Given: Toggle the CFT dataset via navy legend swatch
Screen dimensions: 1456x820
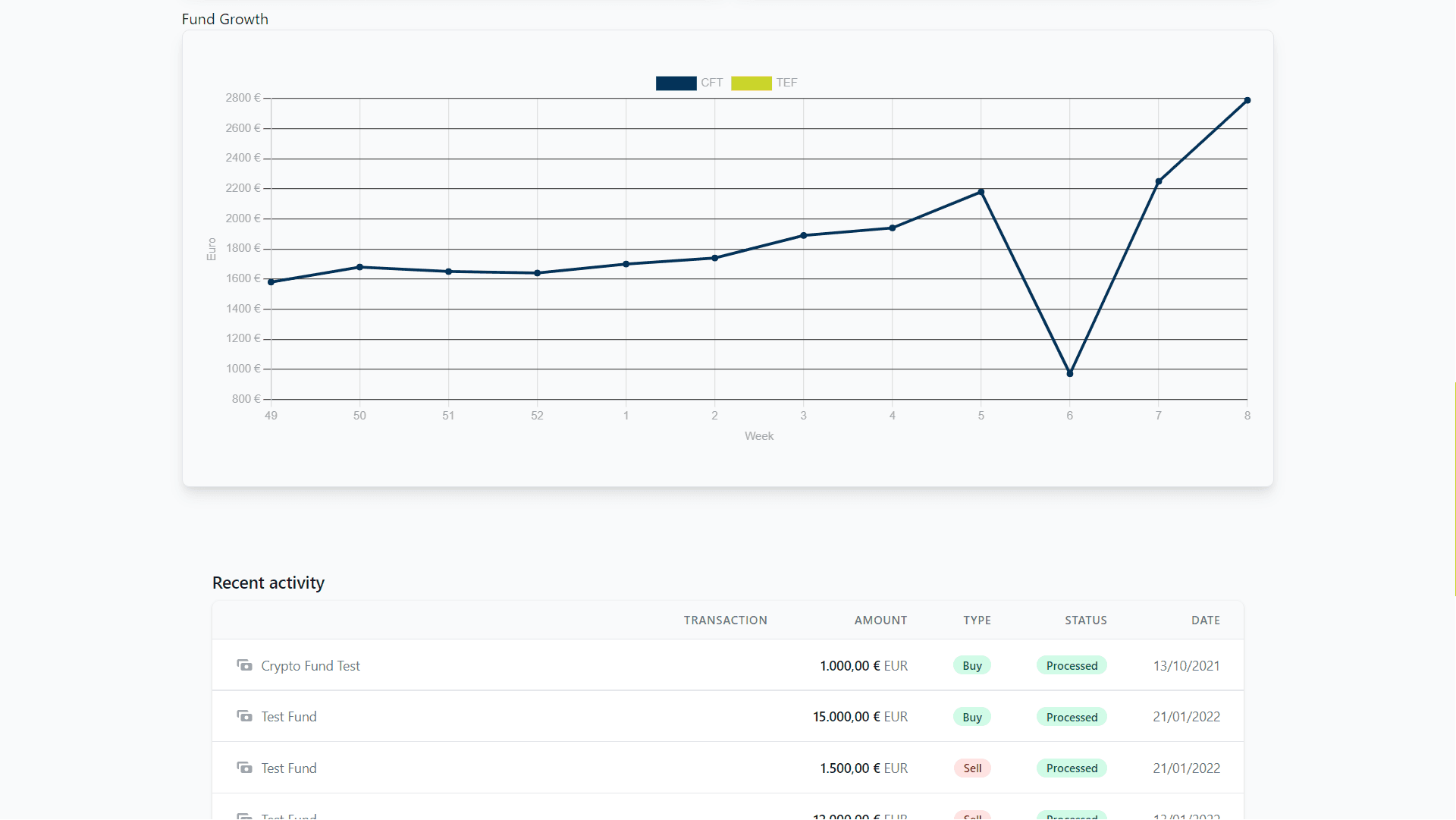Looking at the screenshot, I should click(676, 83).
